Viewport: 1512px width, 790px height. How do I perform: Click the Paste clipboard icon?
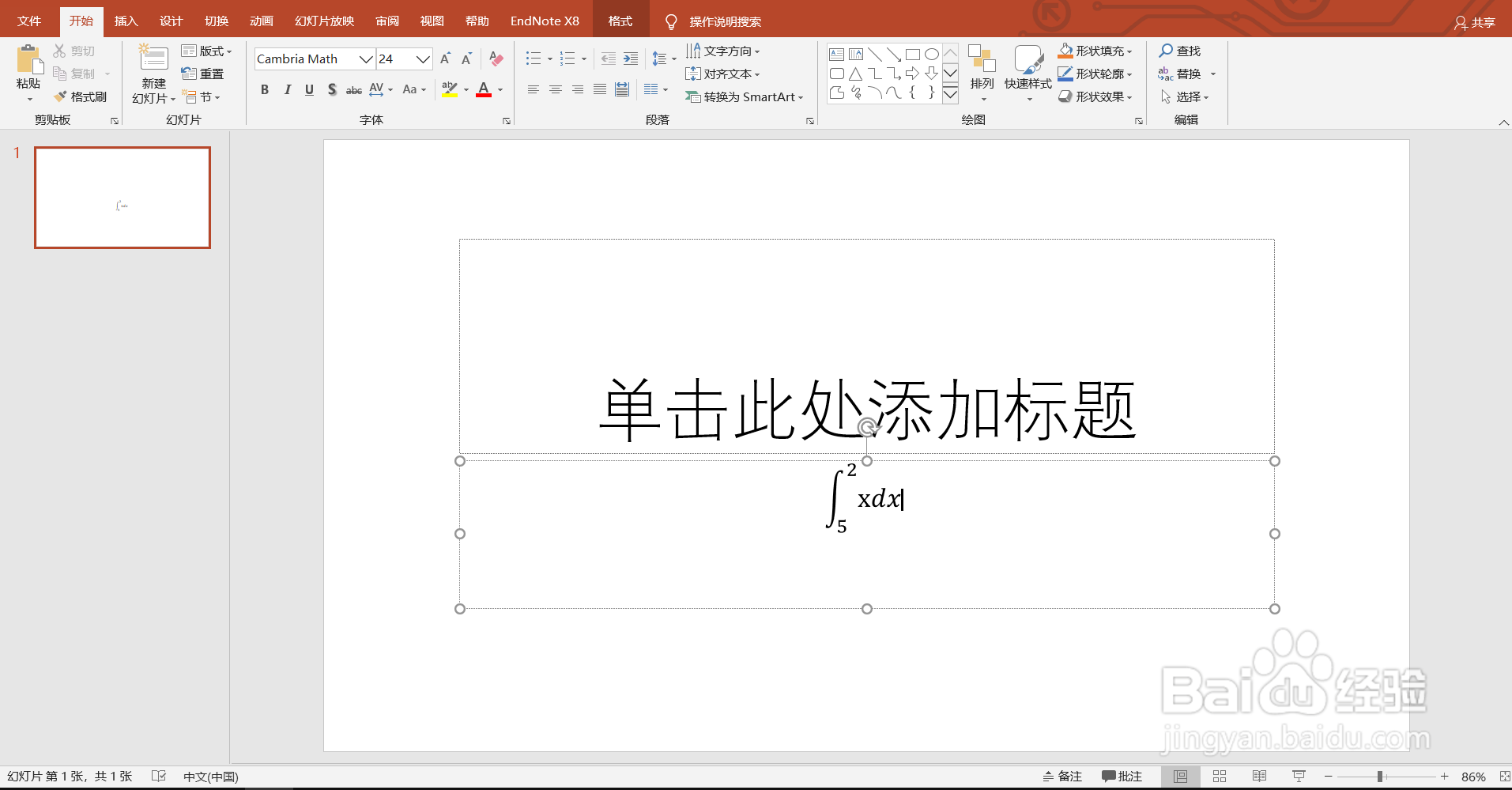29,60
